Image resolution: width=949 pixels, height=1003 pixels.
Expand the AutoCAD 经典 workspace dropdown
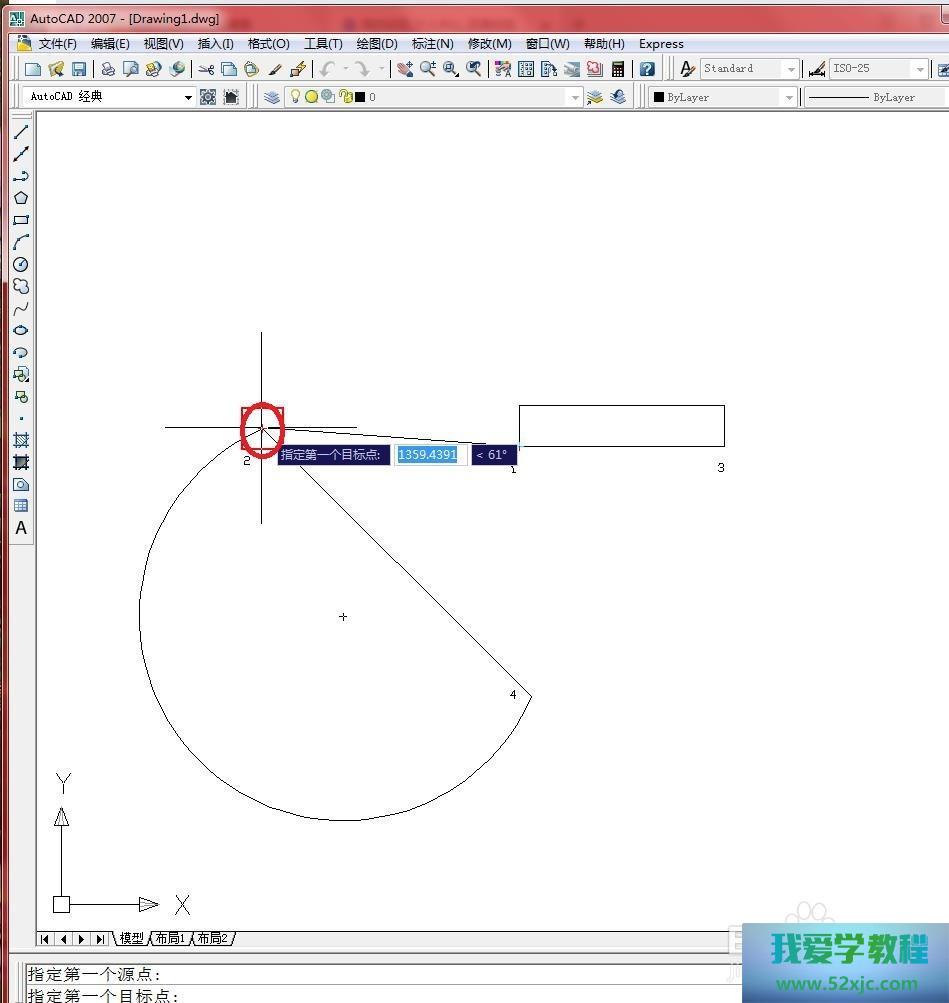187,97
